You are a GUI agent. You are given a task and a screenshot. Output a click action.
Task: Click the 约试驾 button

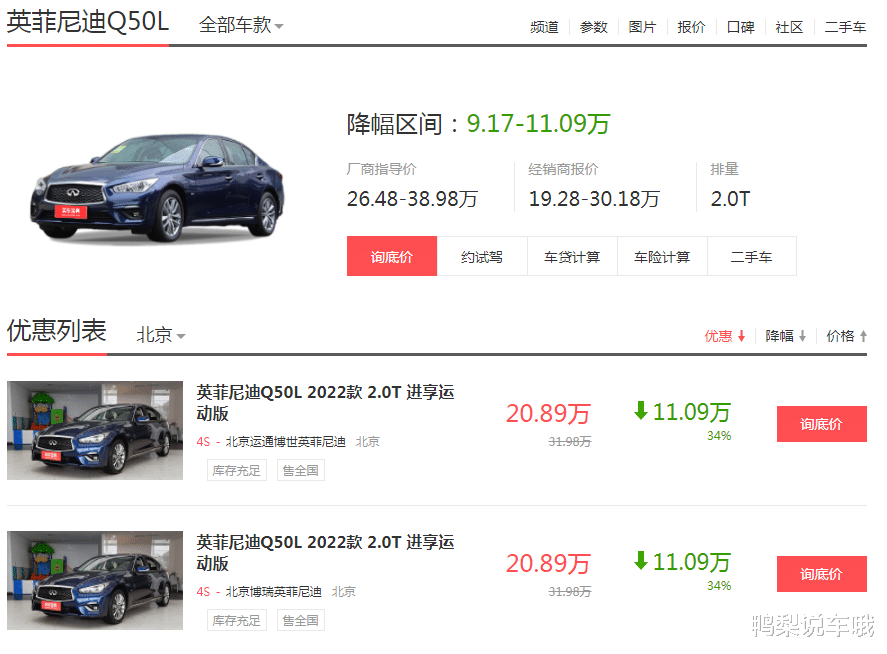pyautogui.click(x=482, y=256)
